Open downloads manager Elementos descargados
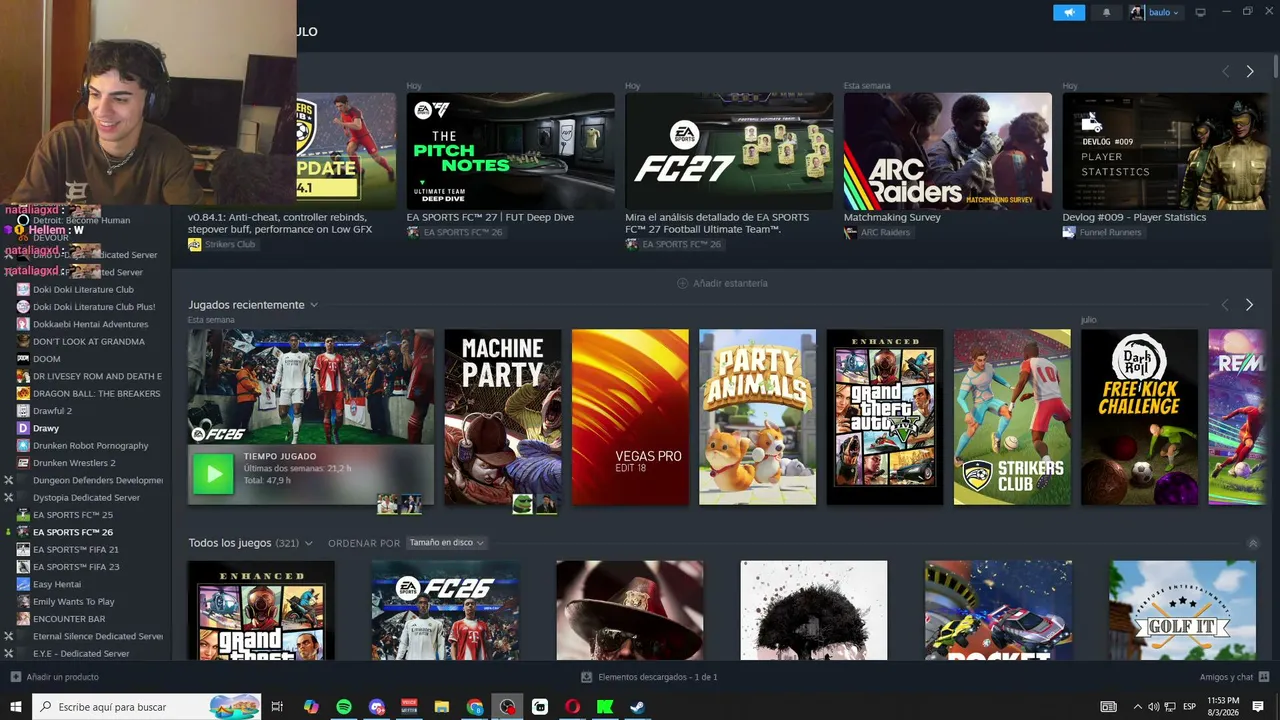Image resolution: width=1280 pixels, height=720 pixels. pos(649,677)
